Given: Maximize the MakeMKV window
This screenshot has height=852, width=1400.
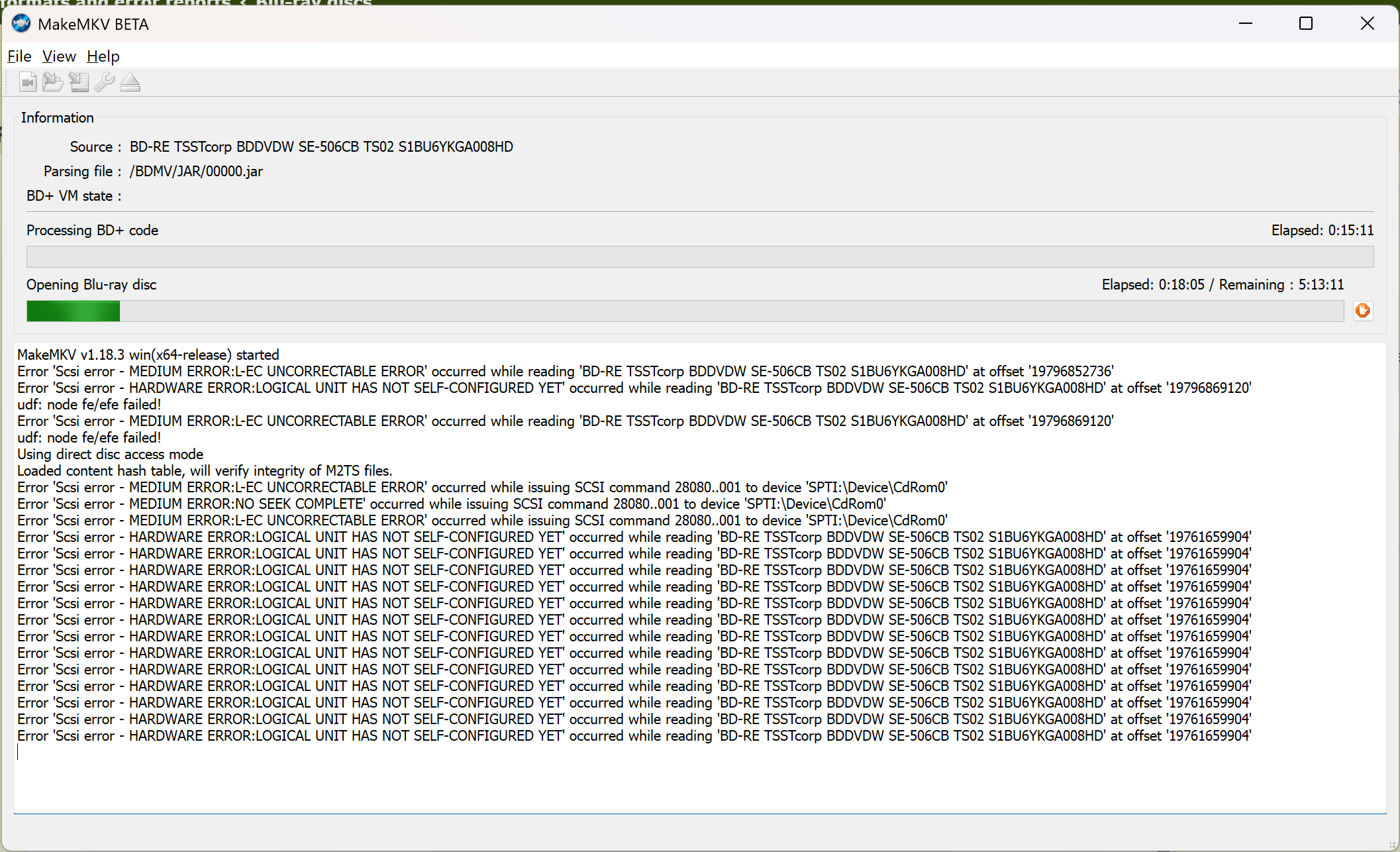Looking at the screenshot, I should (1306, 24).
